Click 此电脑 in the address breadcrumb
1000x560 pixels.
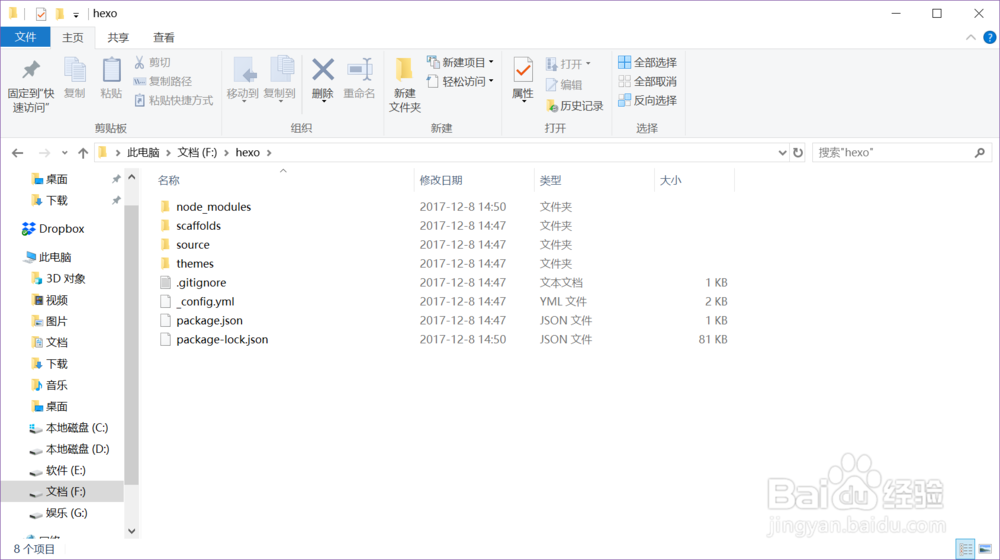click(143, 152)
